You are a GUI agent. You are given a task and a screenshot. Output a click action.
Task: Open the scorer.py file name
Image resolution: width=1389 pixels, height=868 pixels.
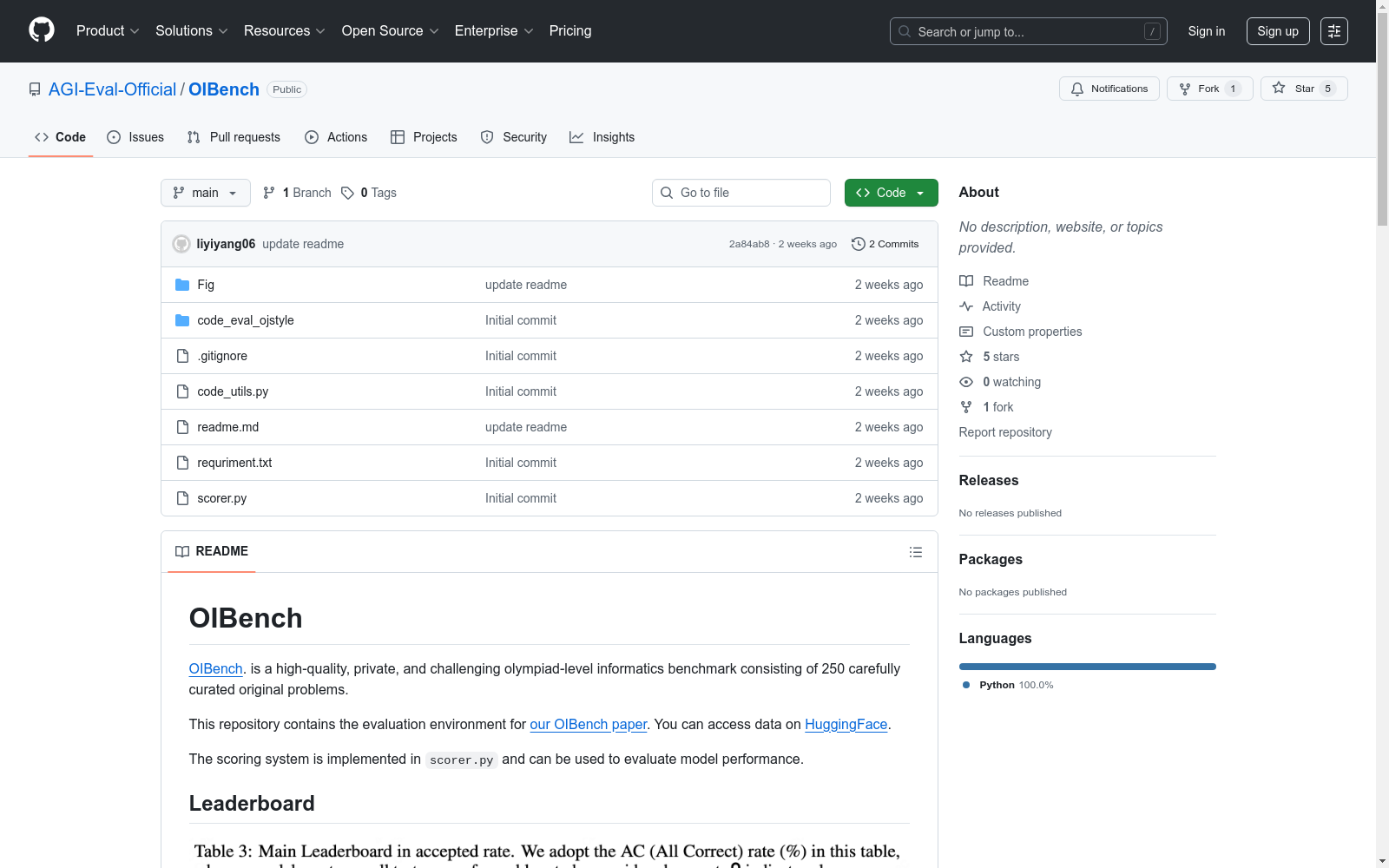point(222,498)
